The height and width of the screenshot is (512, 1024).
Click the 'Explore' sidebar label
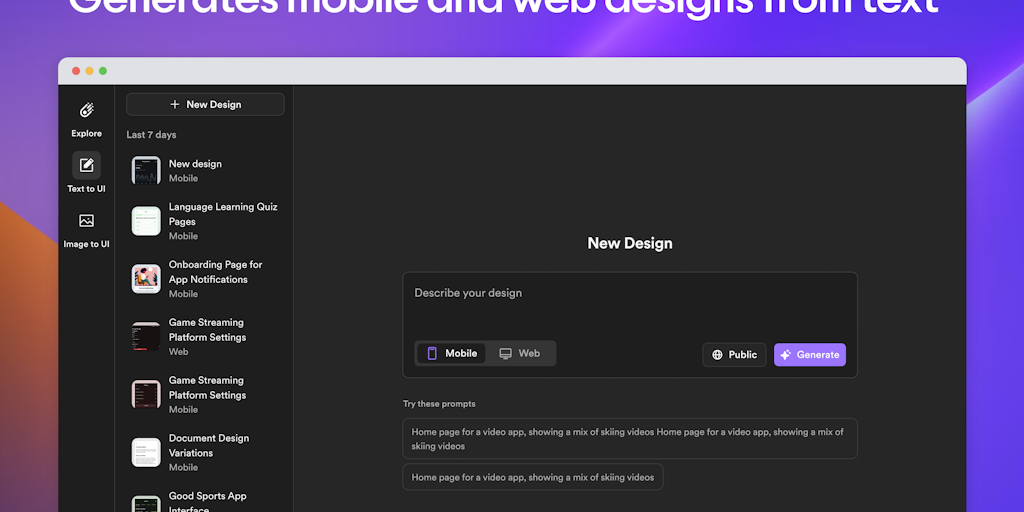86,133
